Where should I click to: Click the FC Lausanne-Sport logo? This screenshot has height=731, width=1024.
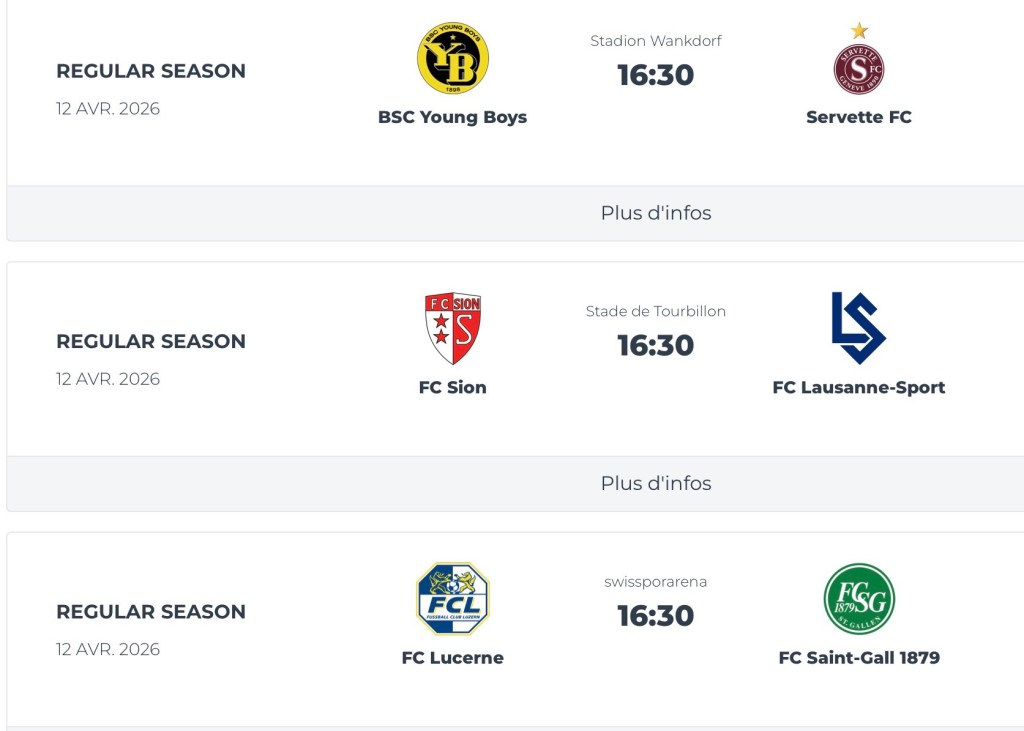click(x=858, y=328)
